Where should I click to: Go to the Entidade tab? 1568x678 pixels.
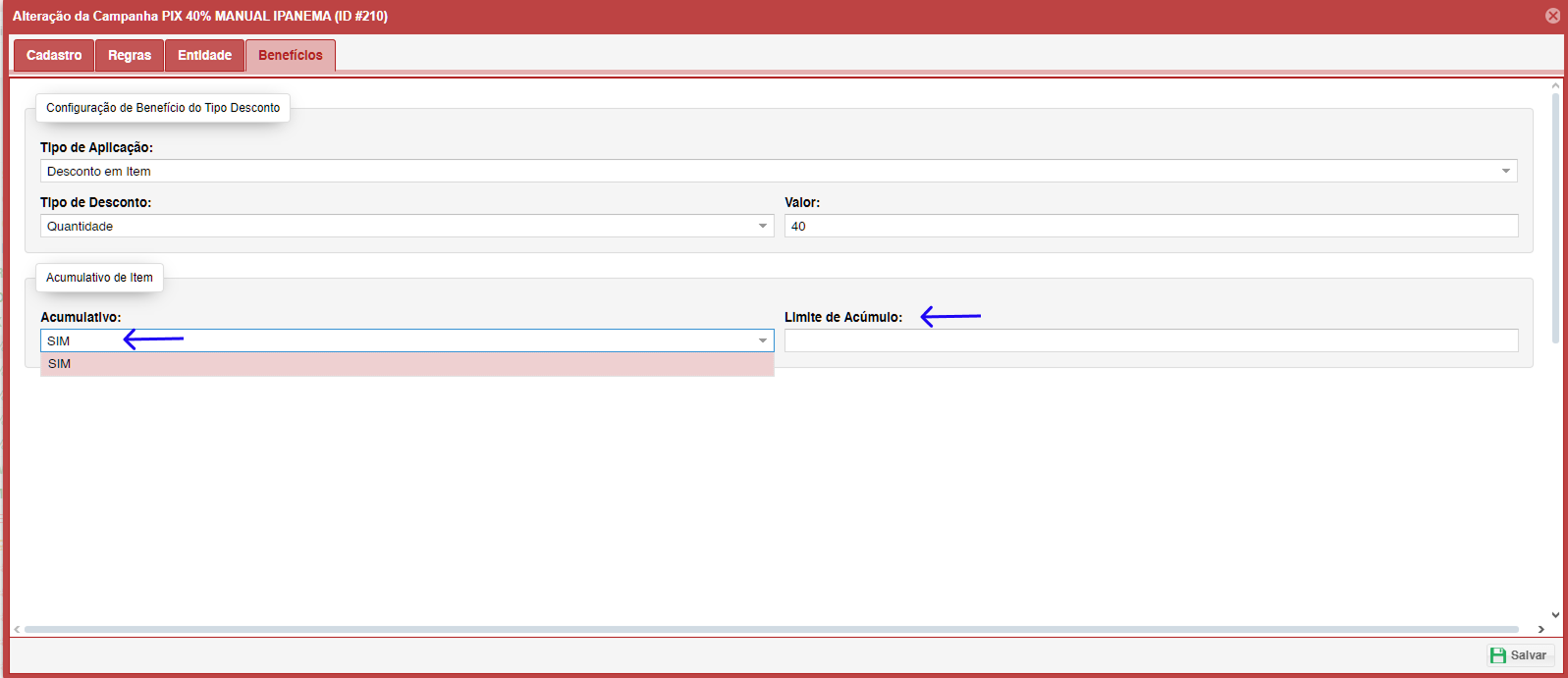coord(204,56)
